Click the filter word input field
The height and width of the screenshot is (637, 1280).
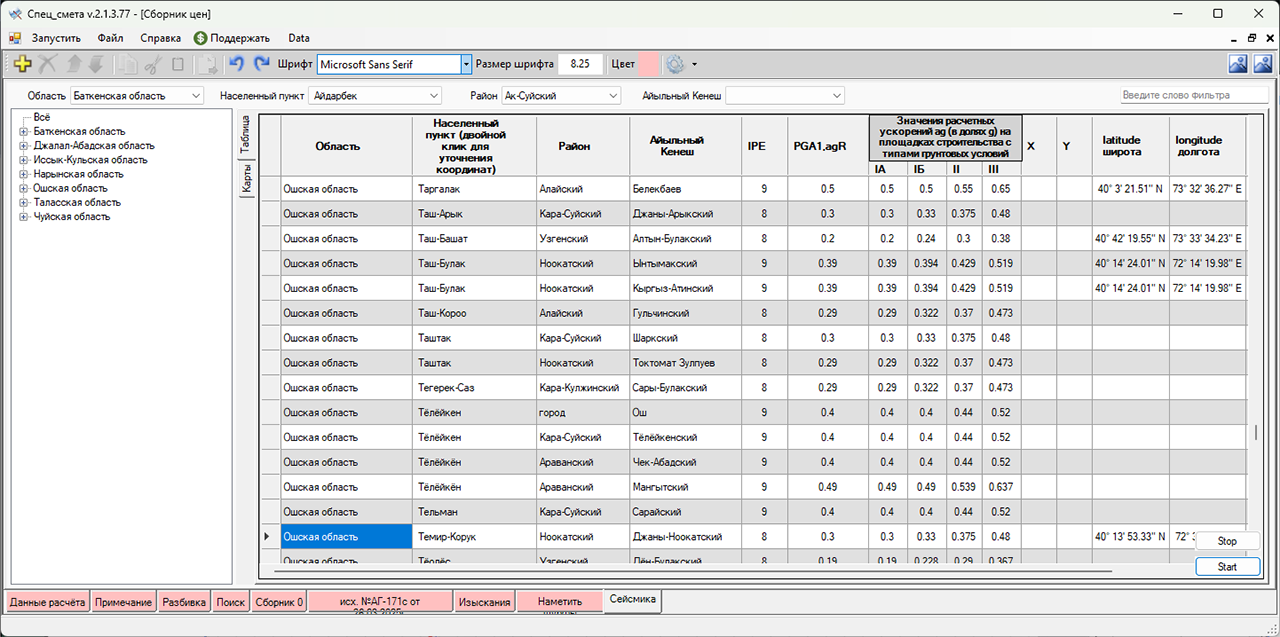[1194, 96]
